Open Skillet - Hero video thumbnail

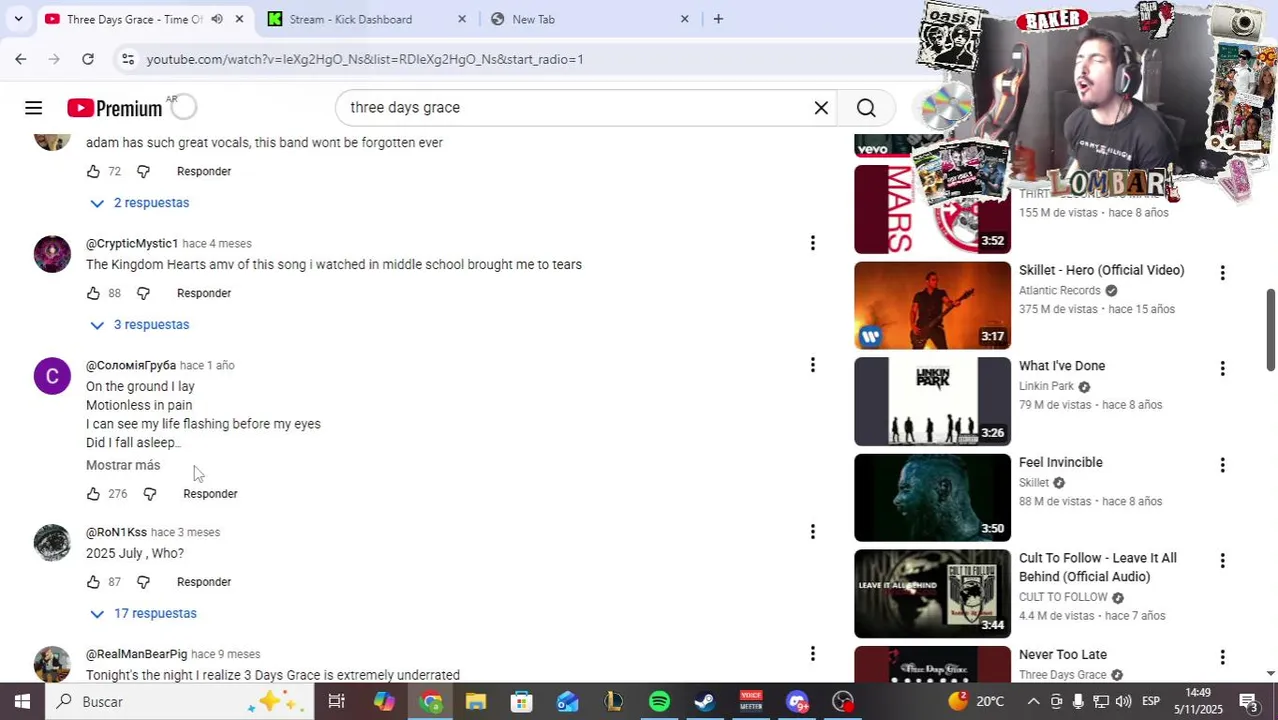point(932,306)
